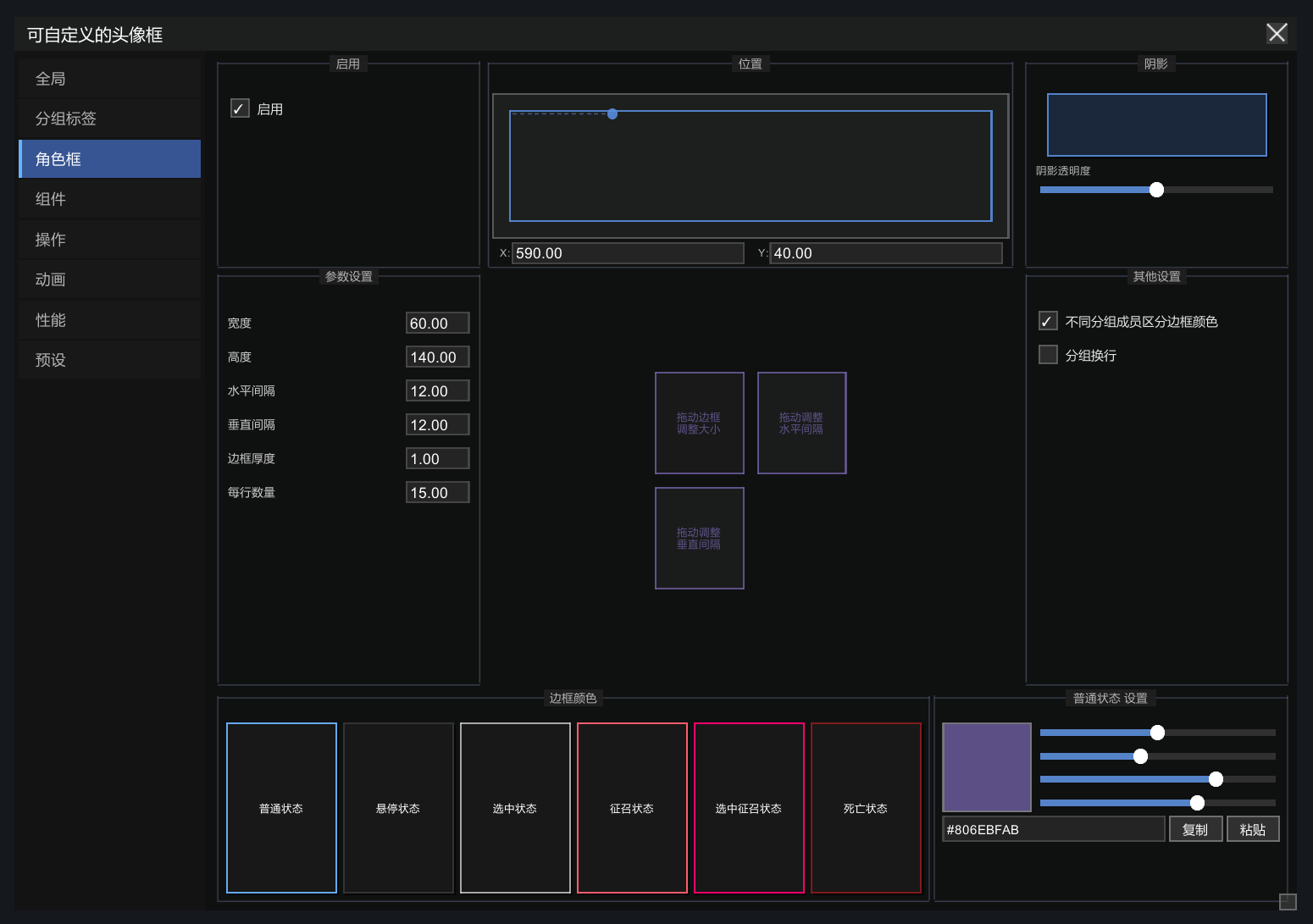The width and height of the screenshot is (1313, 924).
Task: Click the Y position input field
Action: (886, 253)
